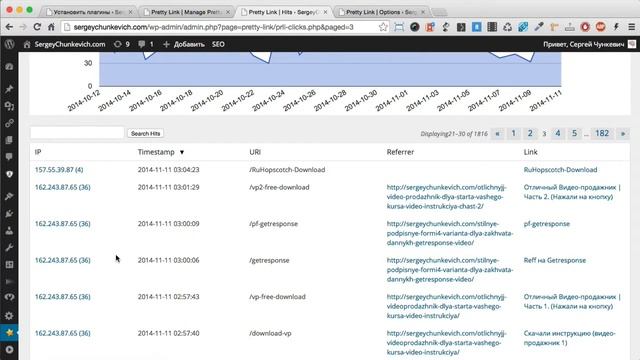Open the WordPress logo menu
The height and width of the screenshot is (360, 640).
(9, 44)
